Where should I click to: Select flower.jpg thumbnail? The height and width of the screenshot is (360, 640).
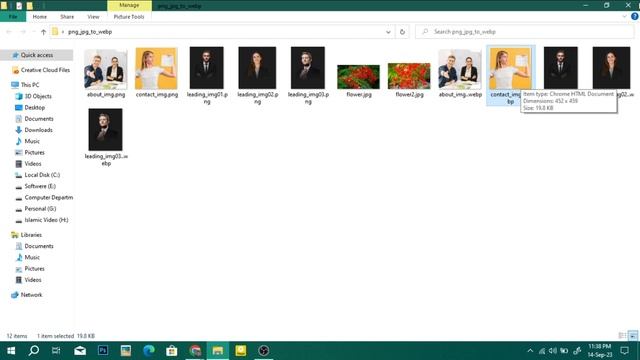tap(358, 77)
